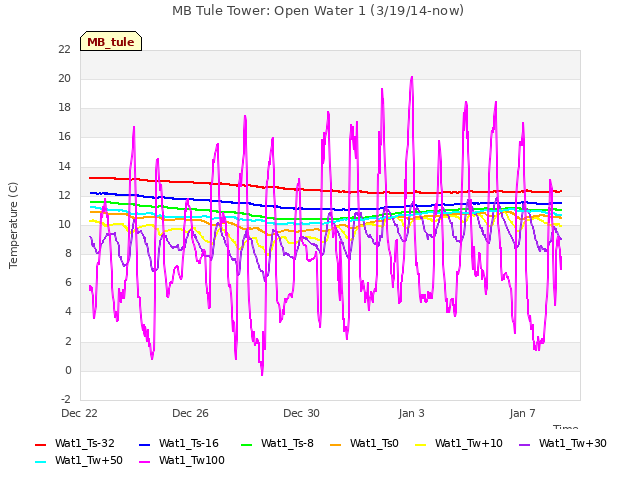Click the Dec 22 x-axis label
This screenshot has width=640, height=480.
point(79,413)
